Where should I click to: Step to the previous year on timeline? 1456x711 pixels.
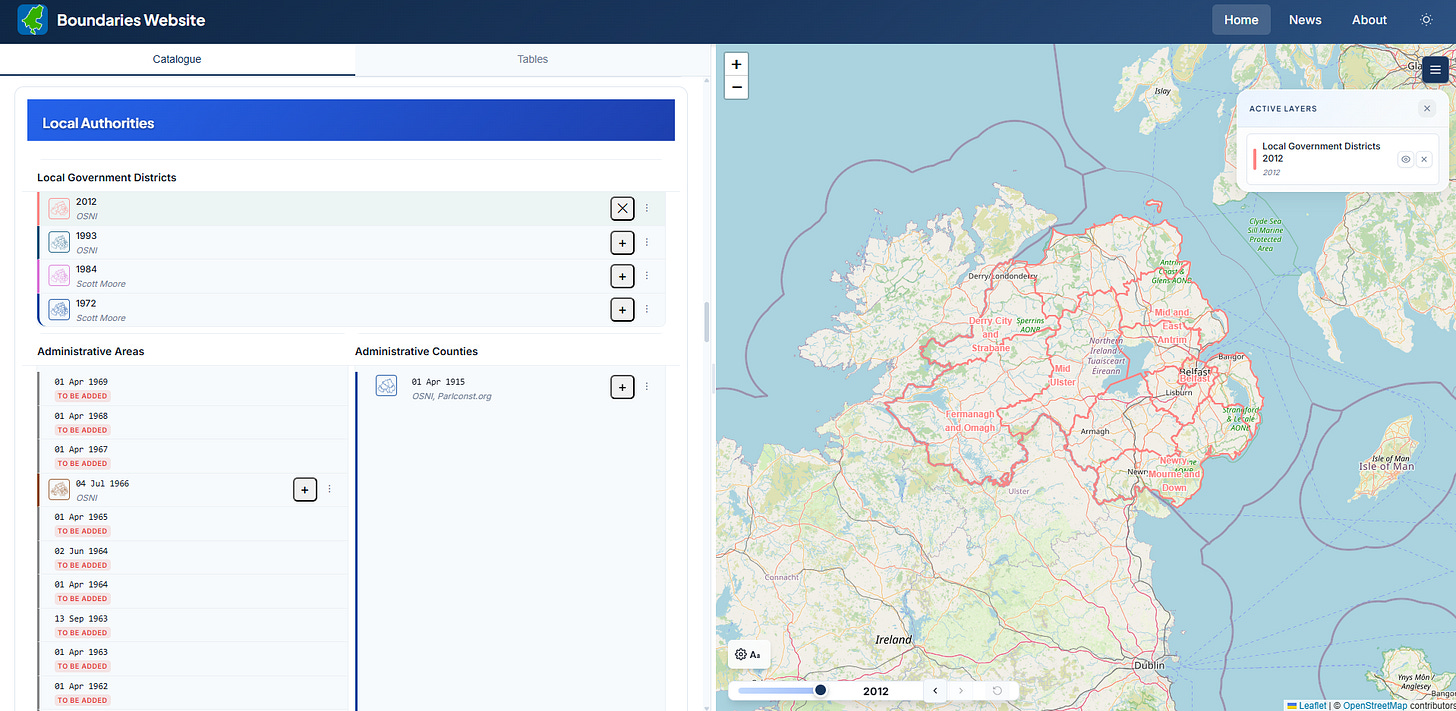pyautogui.click(x=935, y=690)
